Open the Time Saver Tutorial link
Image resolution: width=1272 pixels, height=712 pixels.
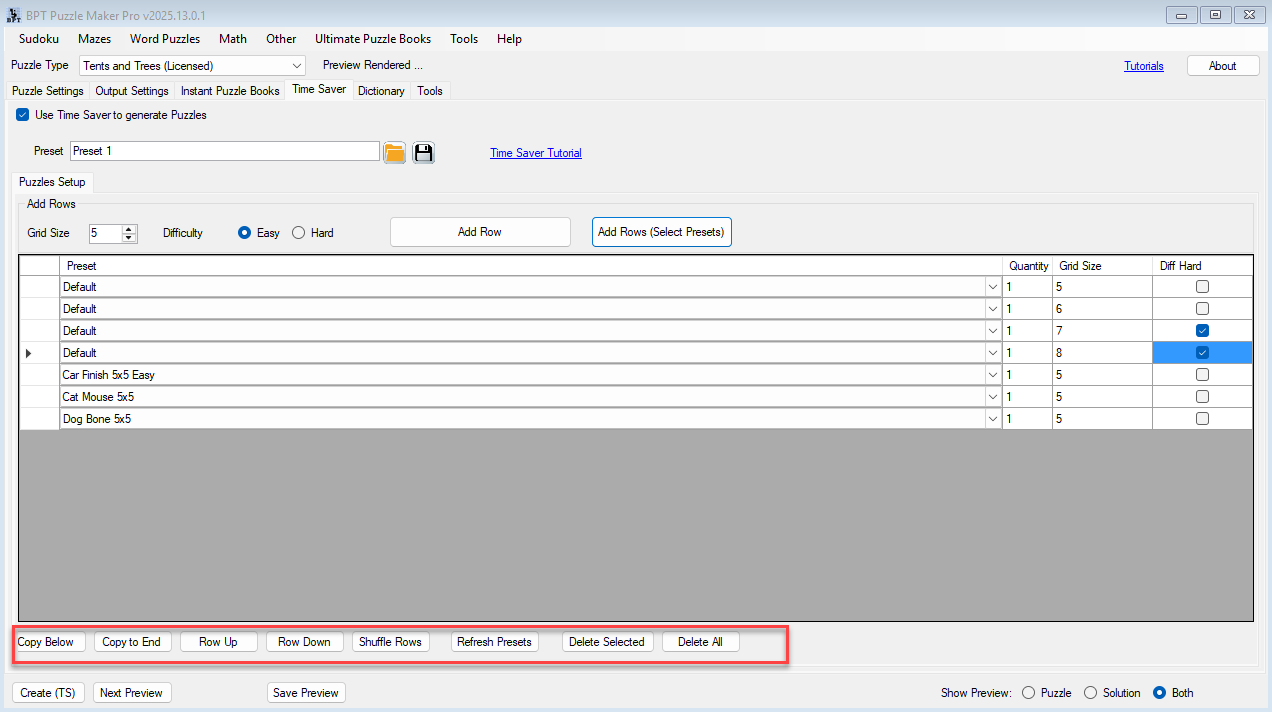536,153
